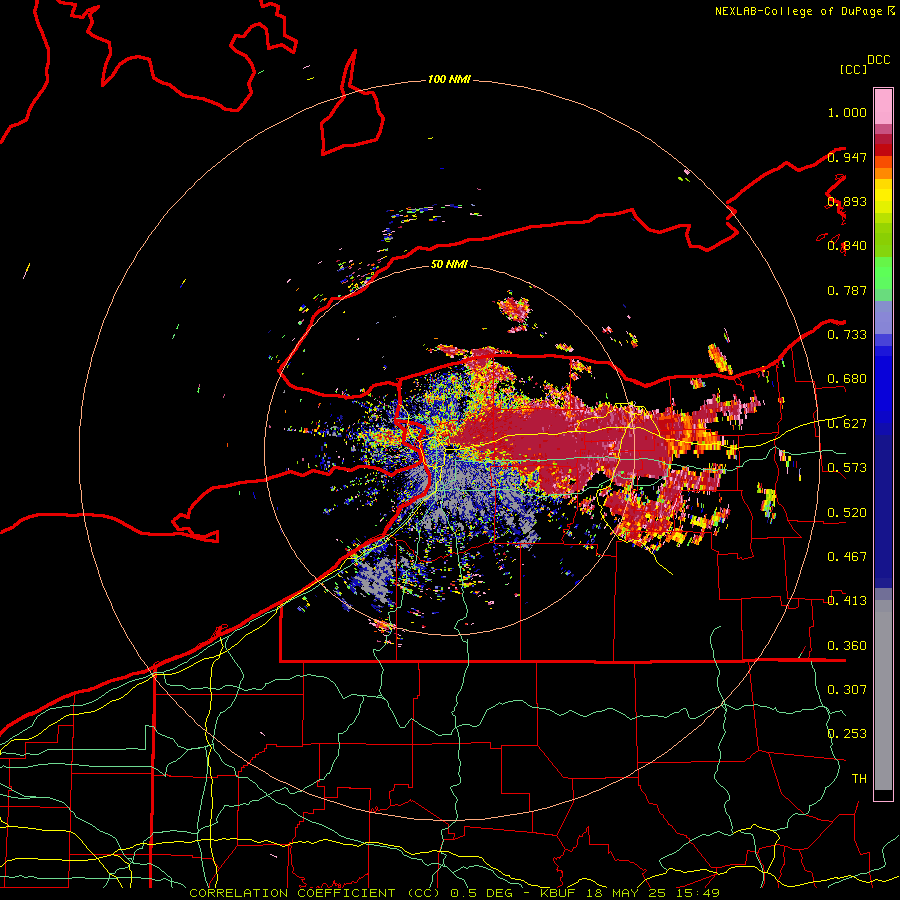Click the 0.573 color scale value
Screen dimensions: 900x900
point(847,468)
